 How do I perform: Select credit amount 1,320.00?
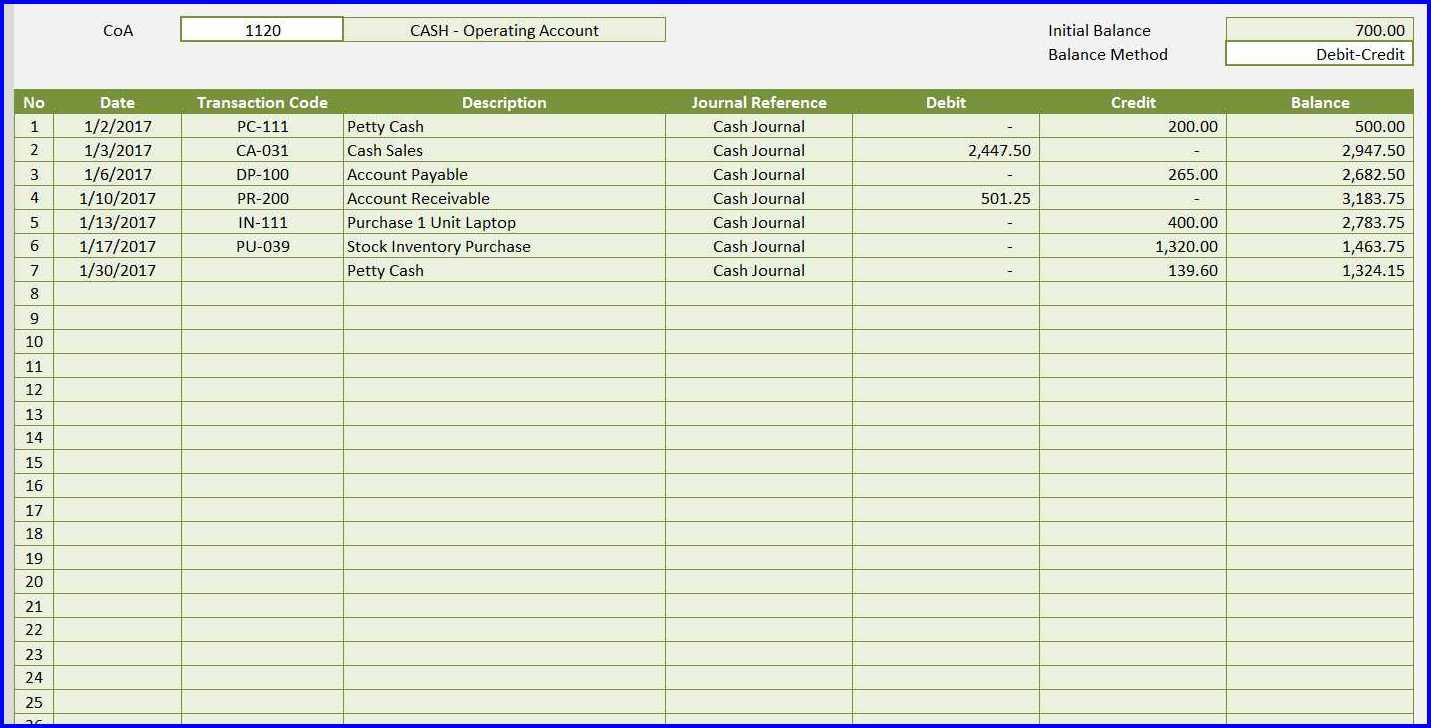1133,246
